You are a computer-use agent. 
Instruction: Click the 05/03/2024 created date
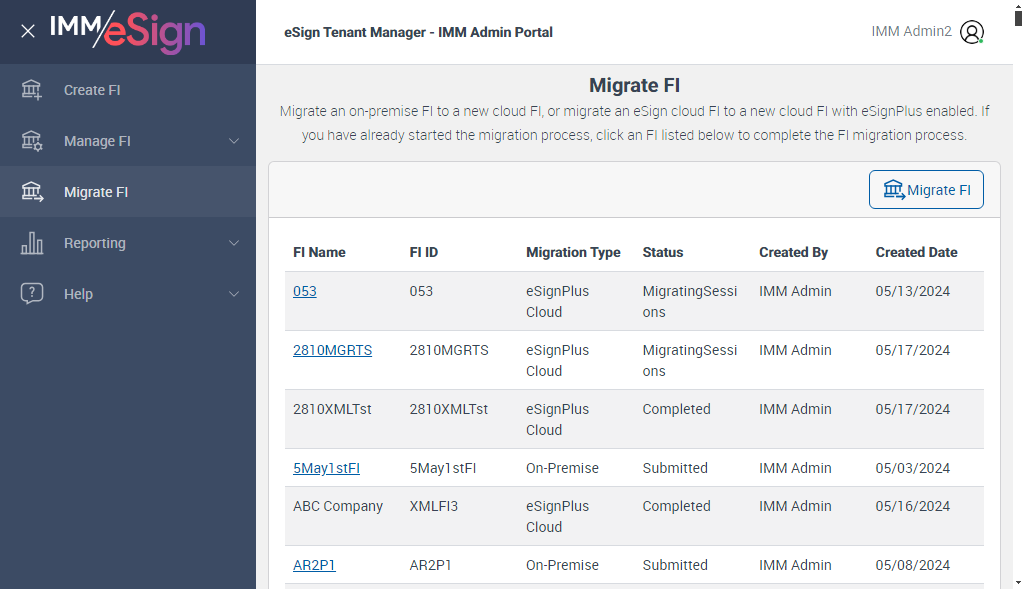click(912, 468)
